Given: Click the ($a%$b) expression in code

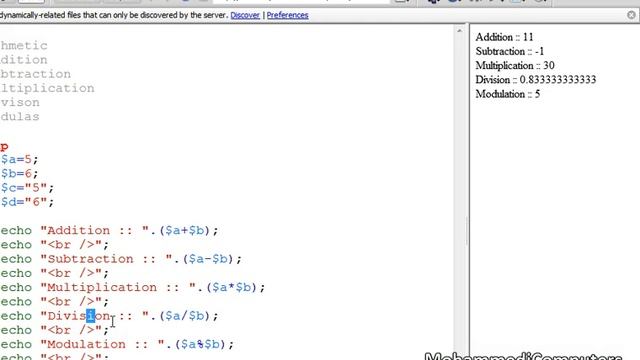Looking at the screenshot, I should coord(200,344).
